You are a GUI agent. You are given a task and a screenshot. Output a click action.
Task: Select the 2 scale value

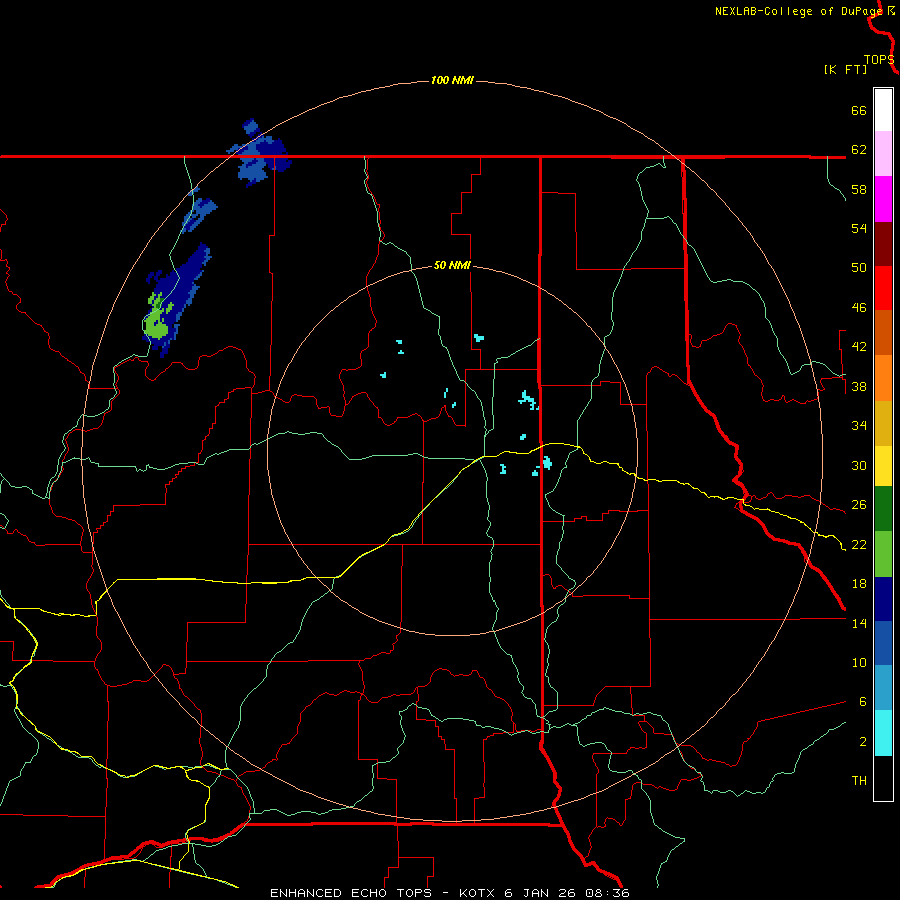click(x=862, y=741)
